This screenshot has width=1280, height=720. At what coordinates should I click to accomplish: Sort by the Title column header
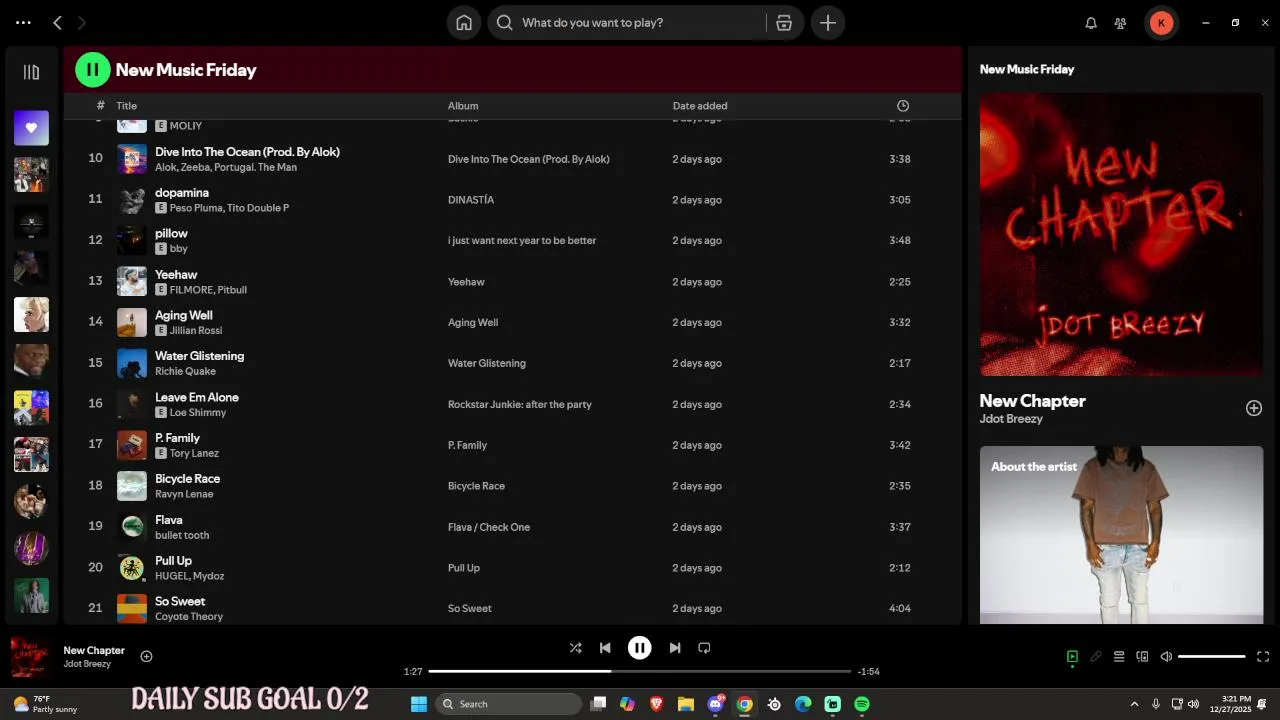126,106
